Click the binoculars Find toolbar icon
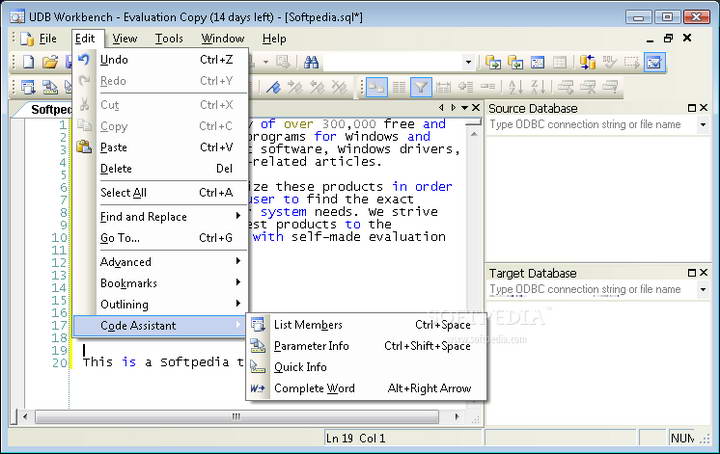Screen dimensions: 720x454 click(311, 62)
